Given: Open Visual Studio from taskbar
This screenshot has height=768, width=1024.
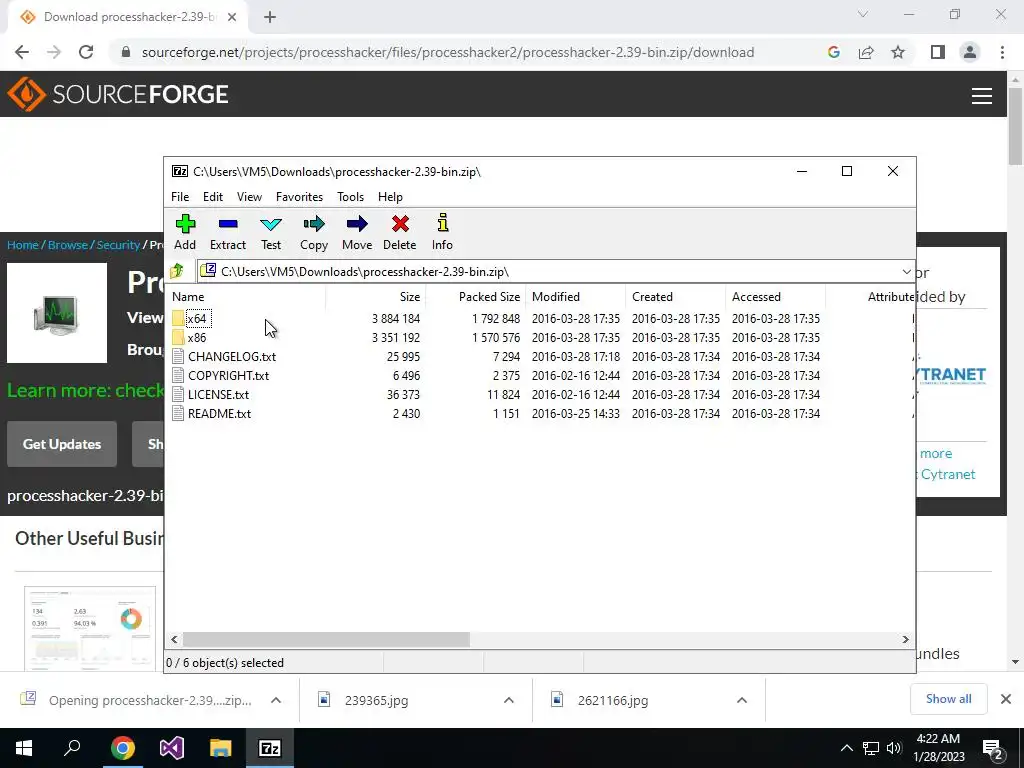Looking at the screenshot, I should pyautogui.click(x=171, y=748).
